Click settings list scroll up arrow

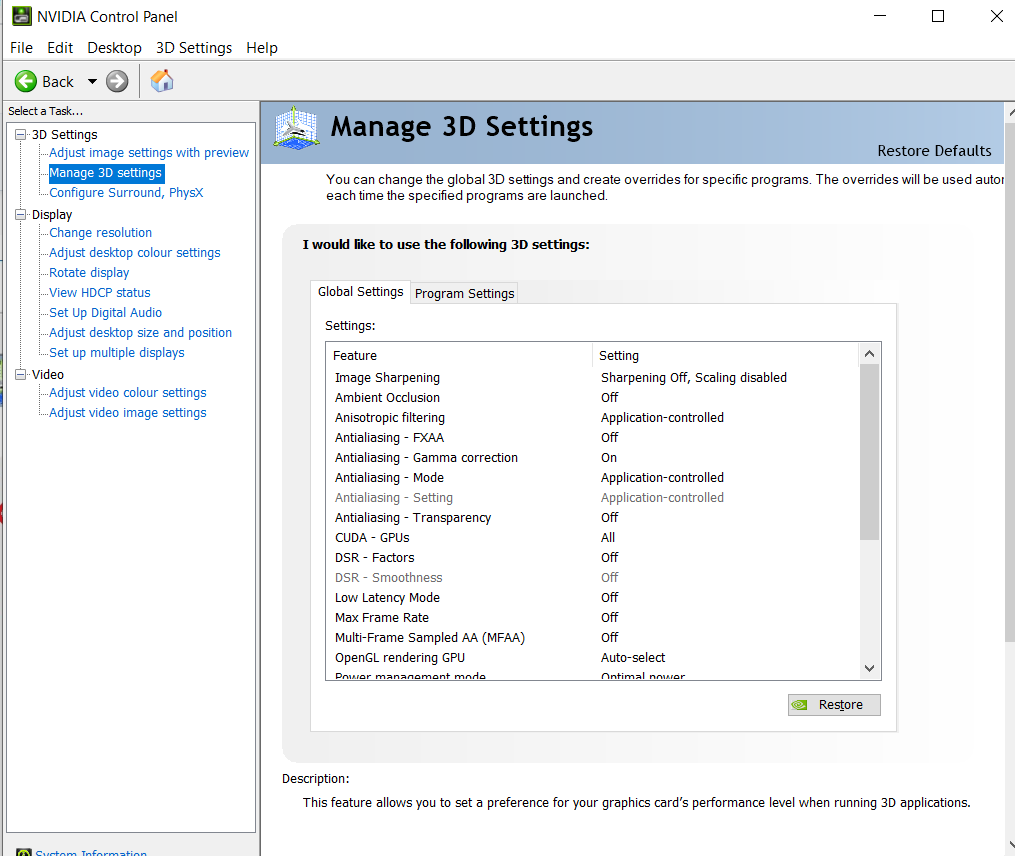pos(869,354)
